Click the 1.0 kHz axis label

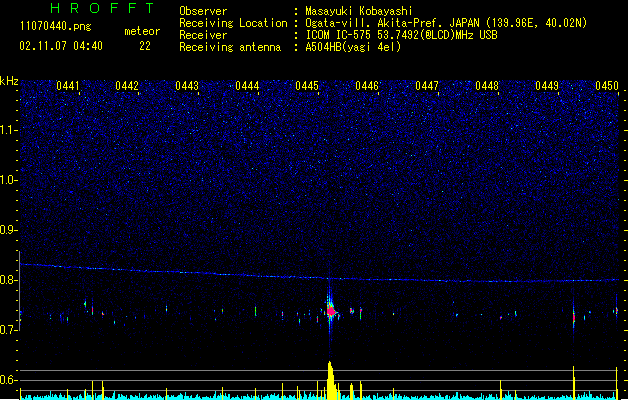[x=9, y=180]
